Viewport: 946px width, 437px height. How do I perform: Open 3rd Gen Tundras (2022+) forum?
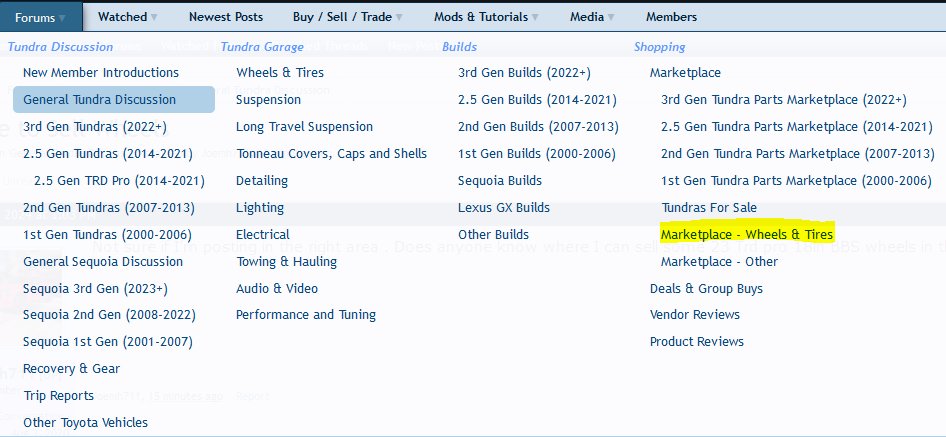pos(95,126)
